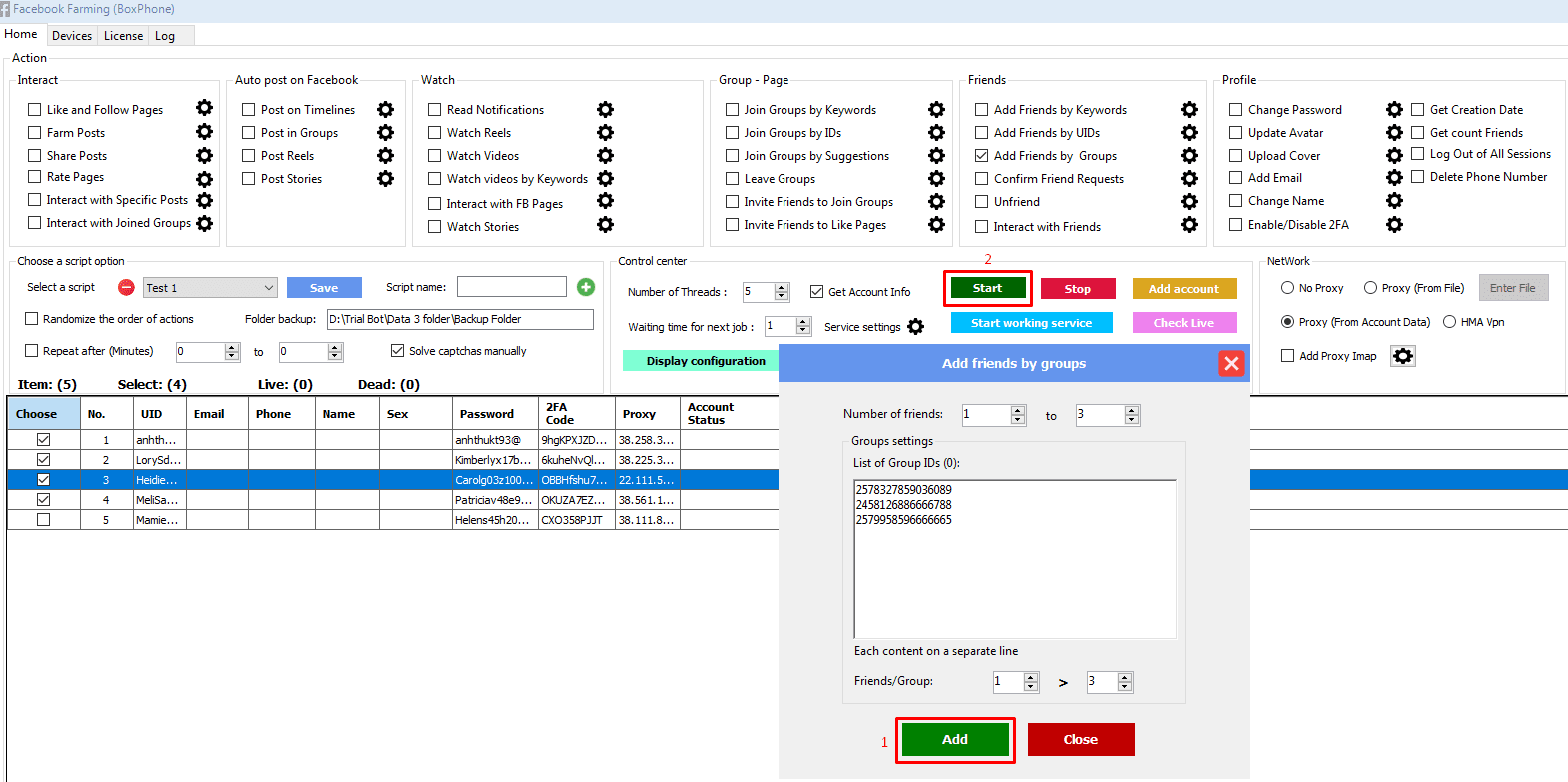Increase minimum Friends/Group value
The height and width of the screenshot is (782, 1568).
pyautogui.click(x=1031, y=677)
